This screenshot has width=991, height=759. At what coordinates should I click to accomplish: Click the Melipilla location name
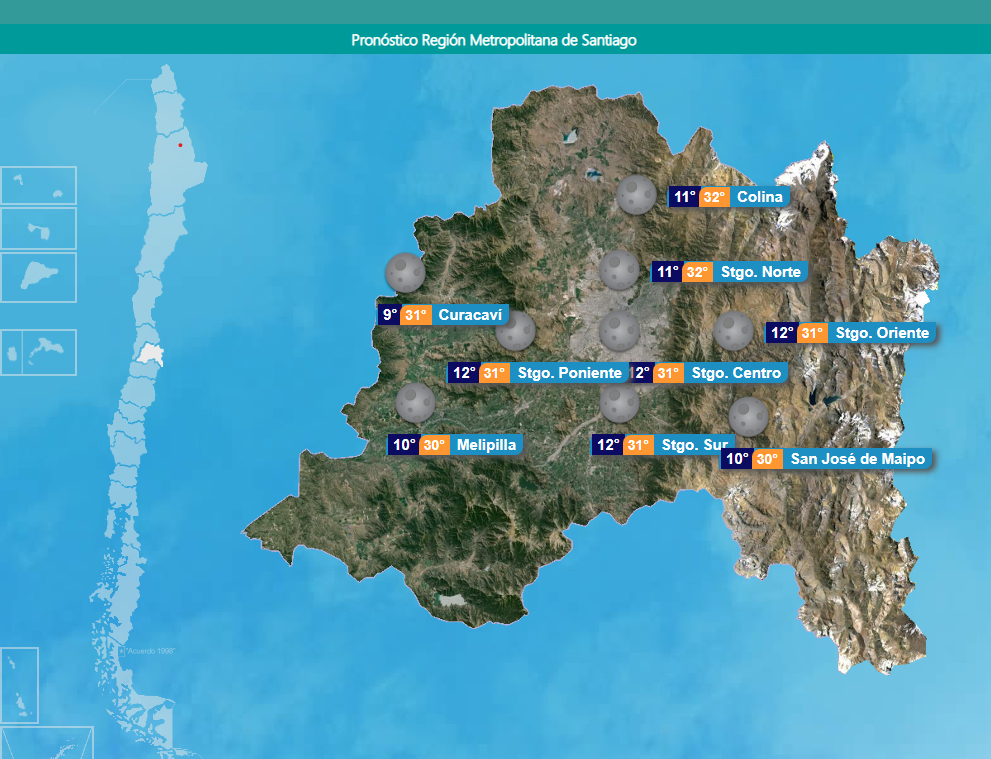point(486,445)
